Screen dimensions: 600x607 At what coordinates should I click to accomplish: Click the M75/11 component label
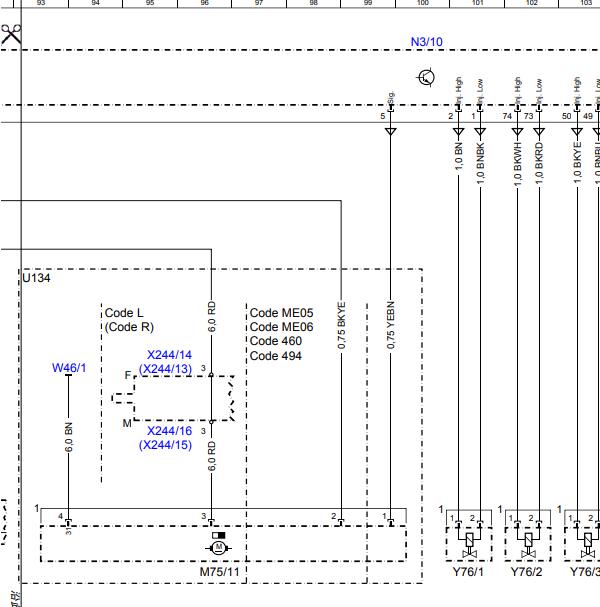click(x=219, y=572)
